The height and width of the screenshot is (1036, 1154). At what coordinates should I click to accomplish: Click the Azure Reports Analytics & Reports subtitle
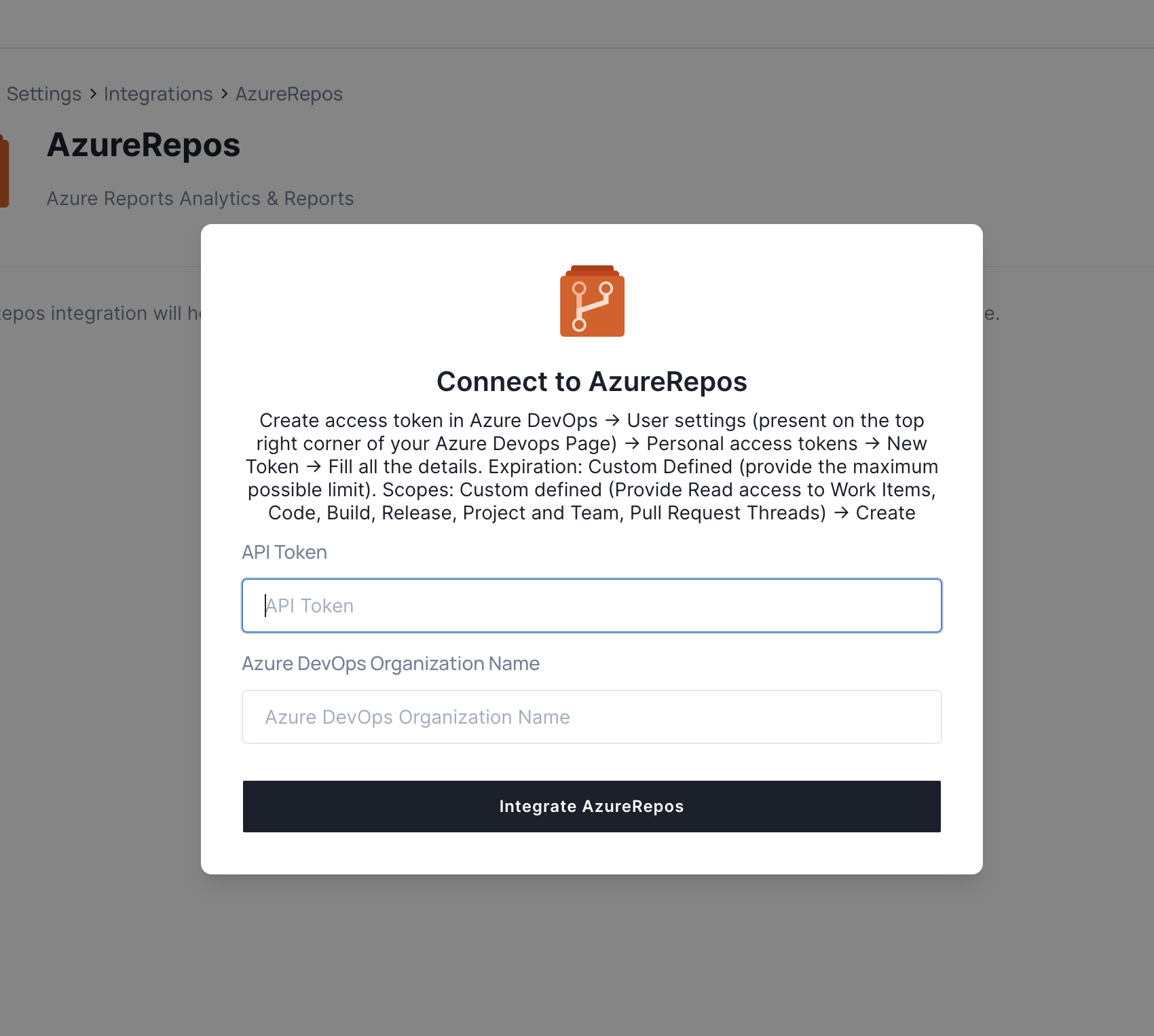[x=200, y=198]
